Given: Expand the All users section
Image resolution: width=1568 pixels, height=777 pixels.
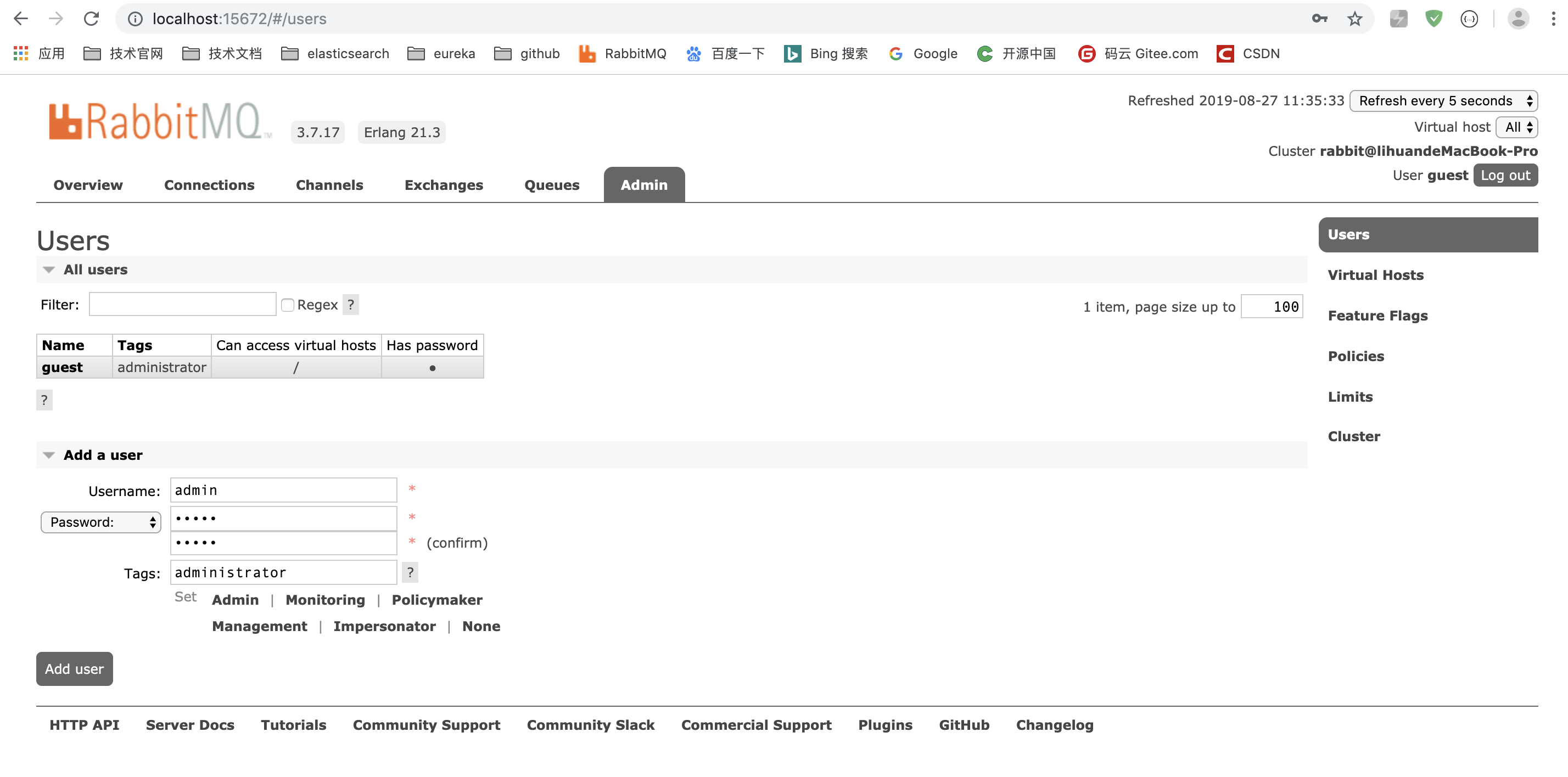Looking at the screenshot, I should pos(48,269).
